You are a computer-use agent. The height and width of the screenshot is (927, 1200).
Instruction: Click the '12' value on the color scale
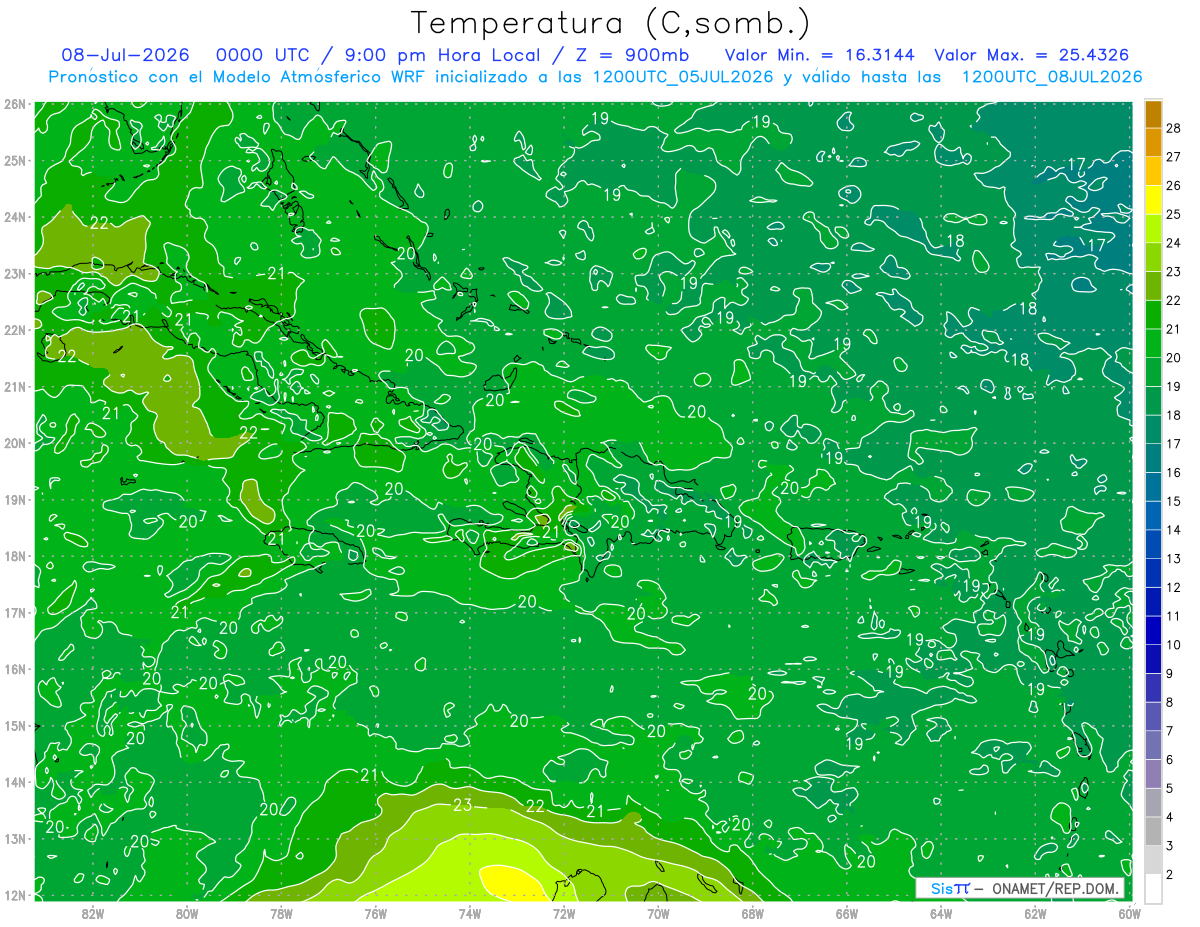pos(1173,587)
